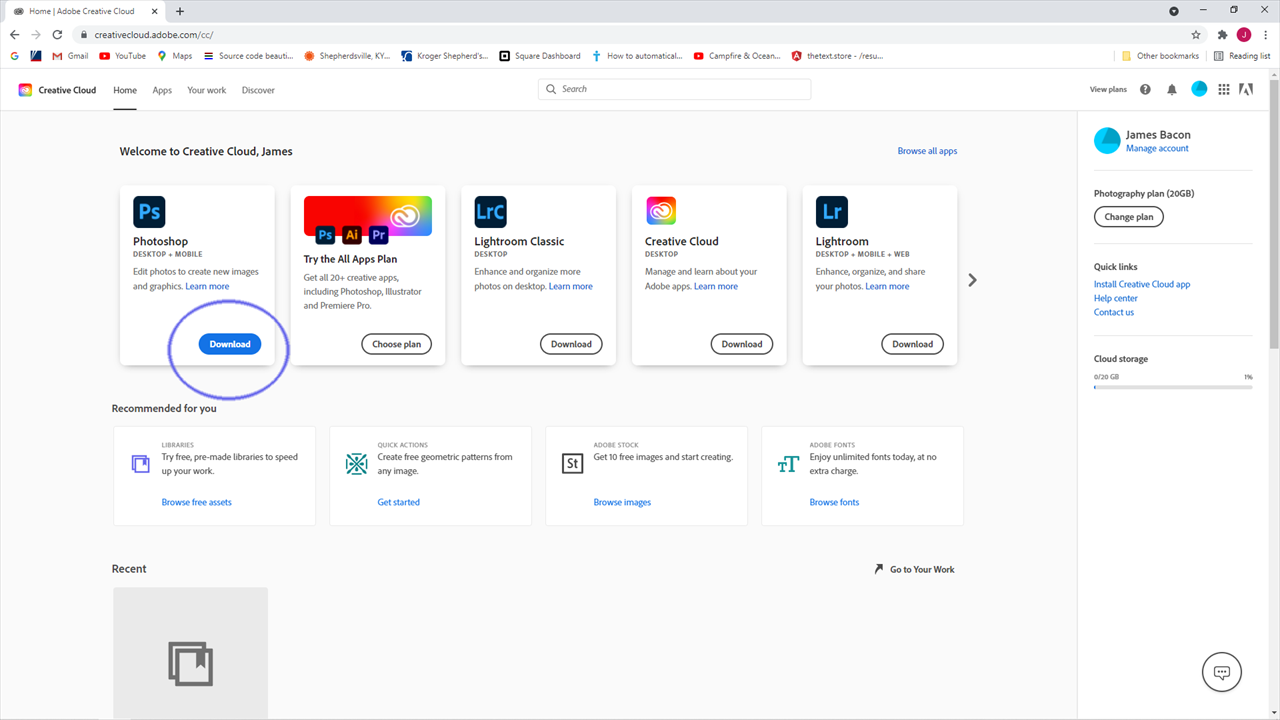Open the Other bookmarks folder
Image resolution: width=1280 pixels, height=720 pixels.
pyautogui.click(x=1160, y=56)
